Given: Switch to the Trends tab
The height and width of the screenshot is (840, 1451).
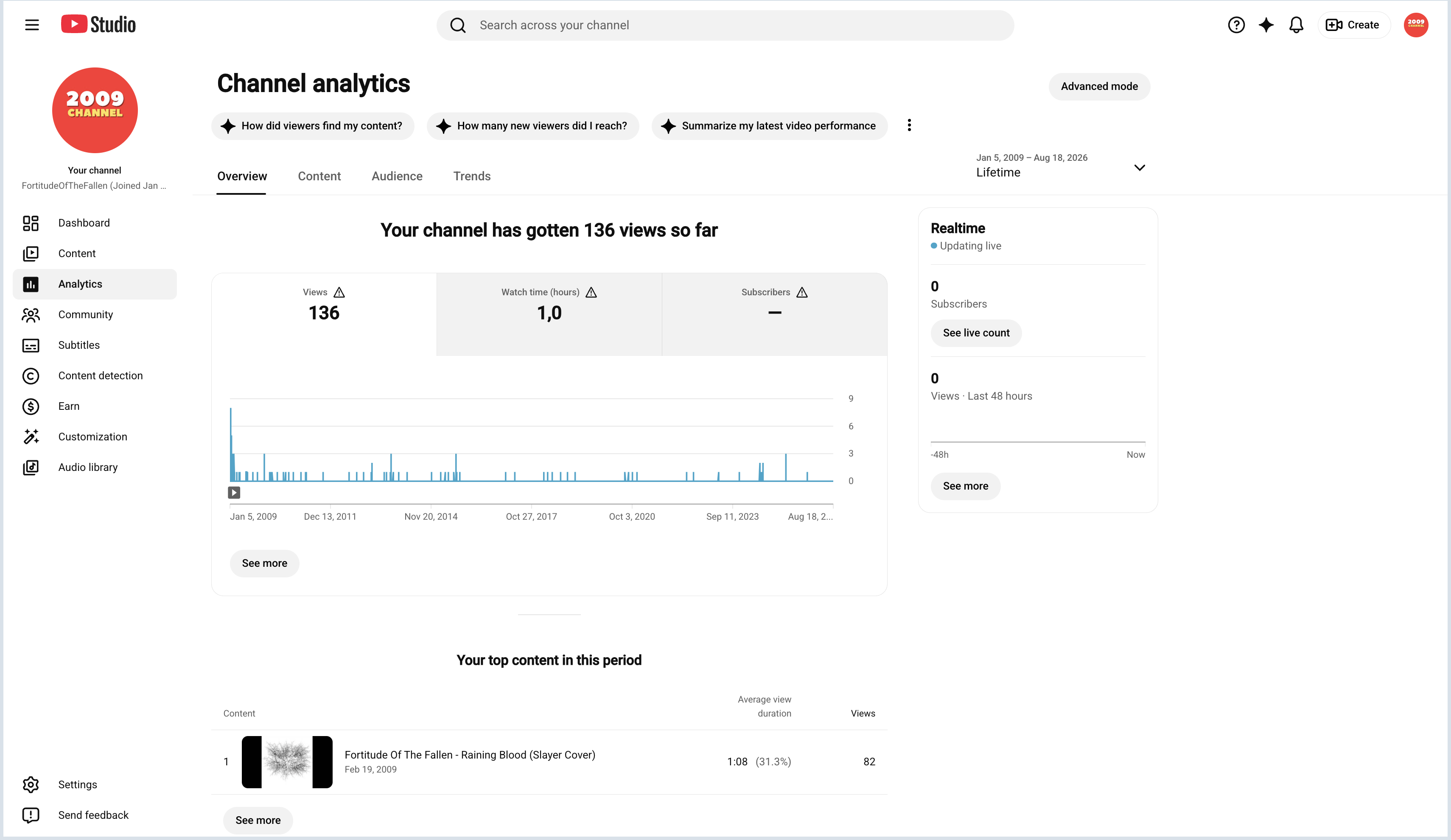Looking at the screenshot, I should [472, 176].
